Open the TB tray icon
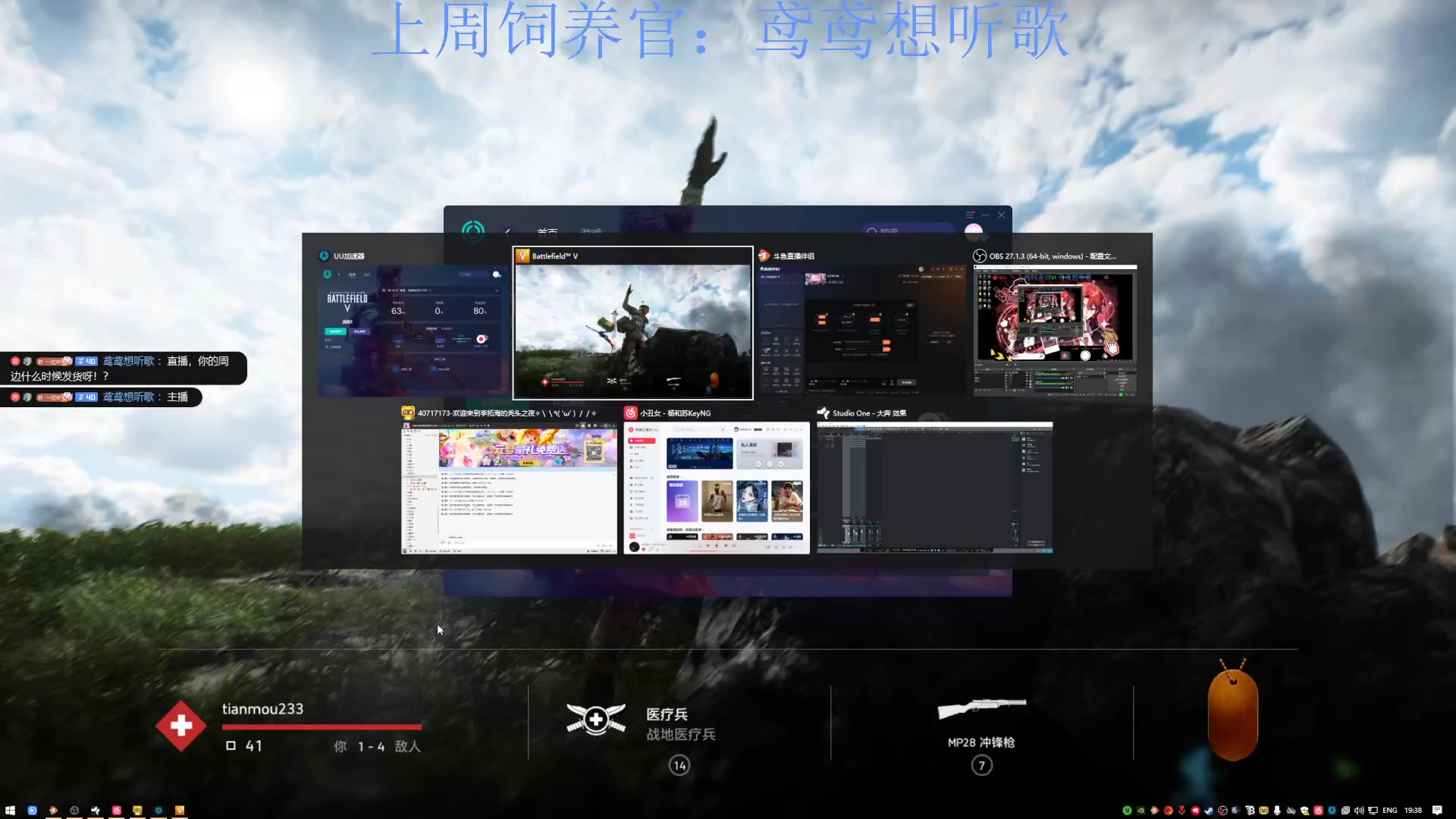The height and width of the screenshot is (819, 1456). click(x=1250, y=810)
